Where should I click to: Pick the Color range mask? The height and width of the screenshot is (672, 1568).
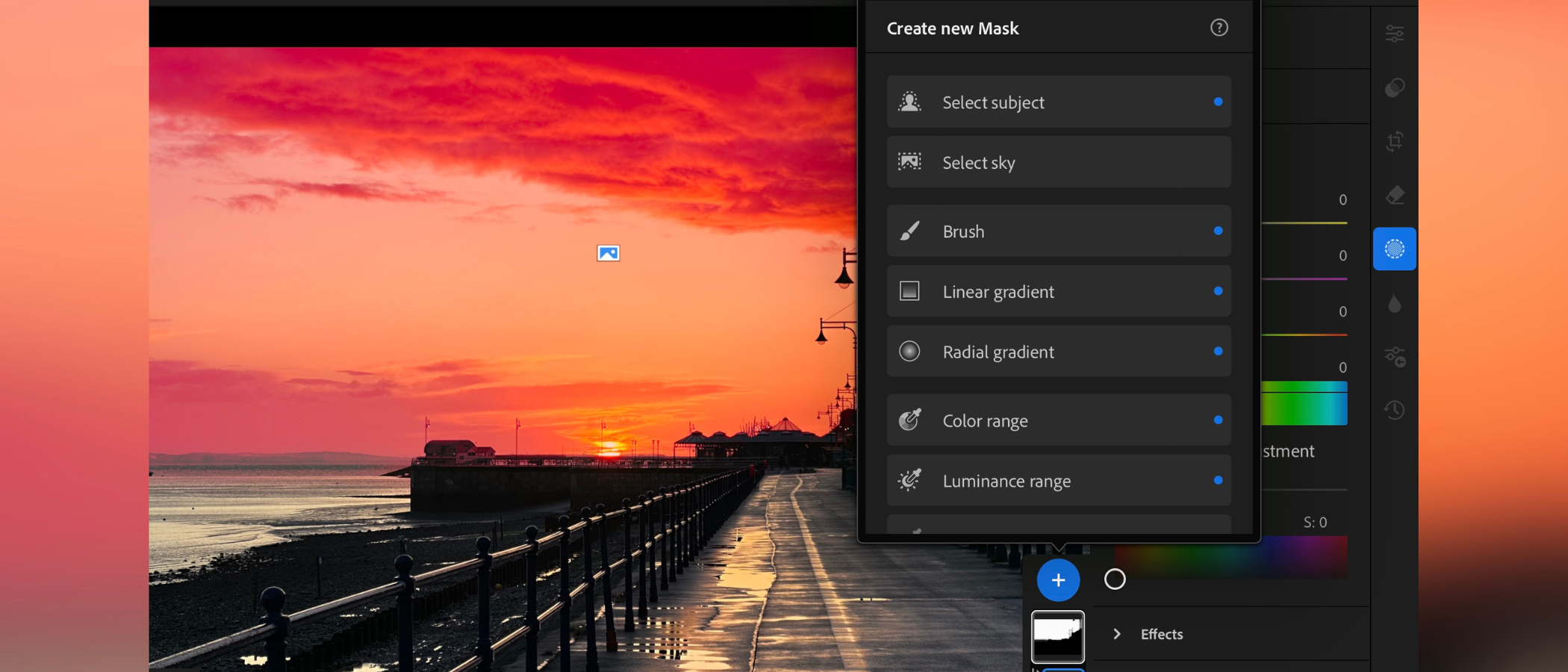click(x=1059, y=420)
